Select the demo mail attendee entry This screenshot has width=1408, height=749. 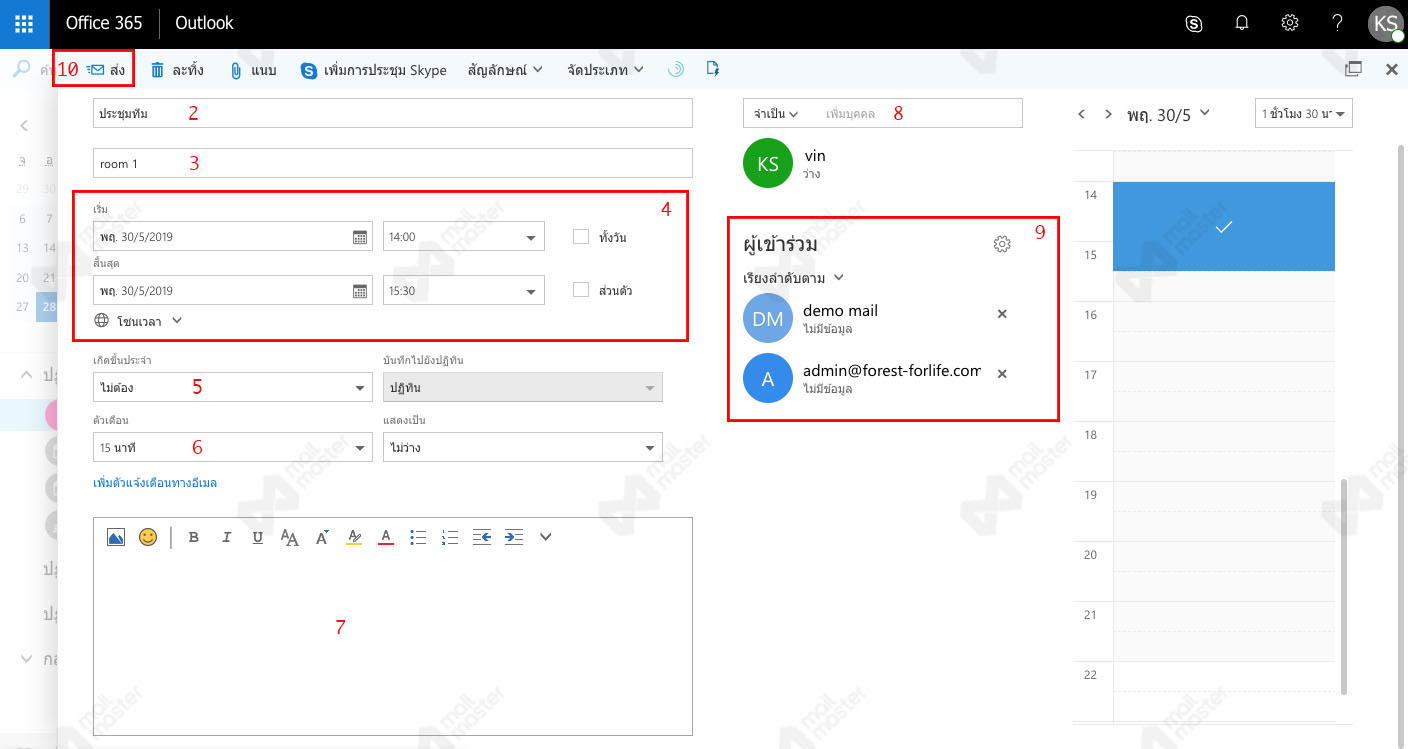(x=862, y=319)
